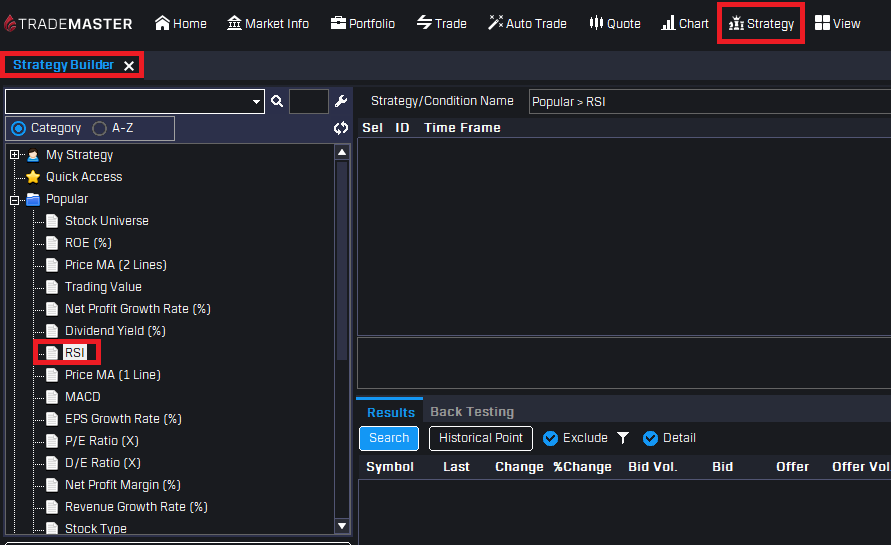The image size is (891, 545).
Task: Click the Historical Point button
Action: click(x=480, y=438)
